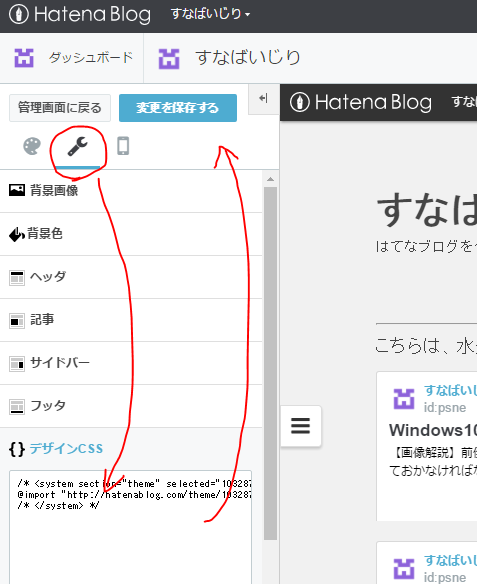
Task: Click the id:psne text in Windows10 card
Action: (x=445, y=408)
